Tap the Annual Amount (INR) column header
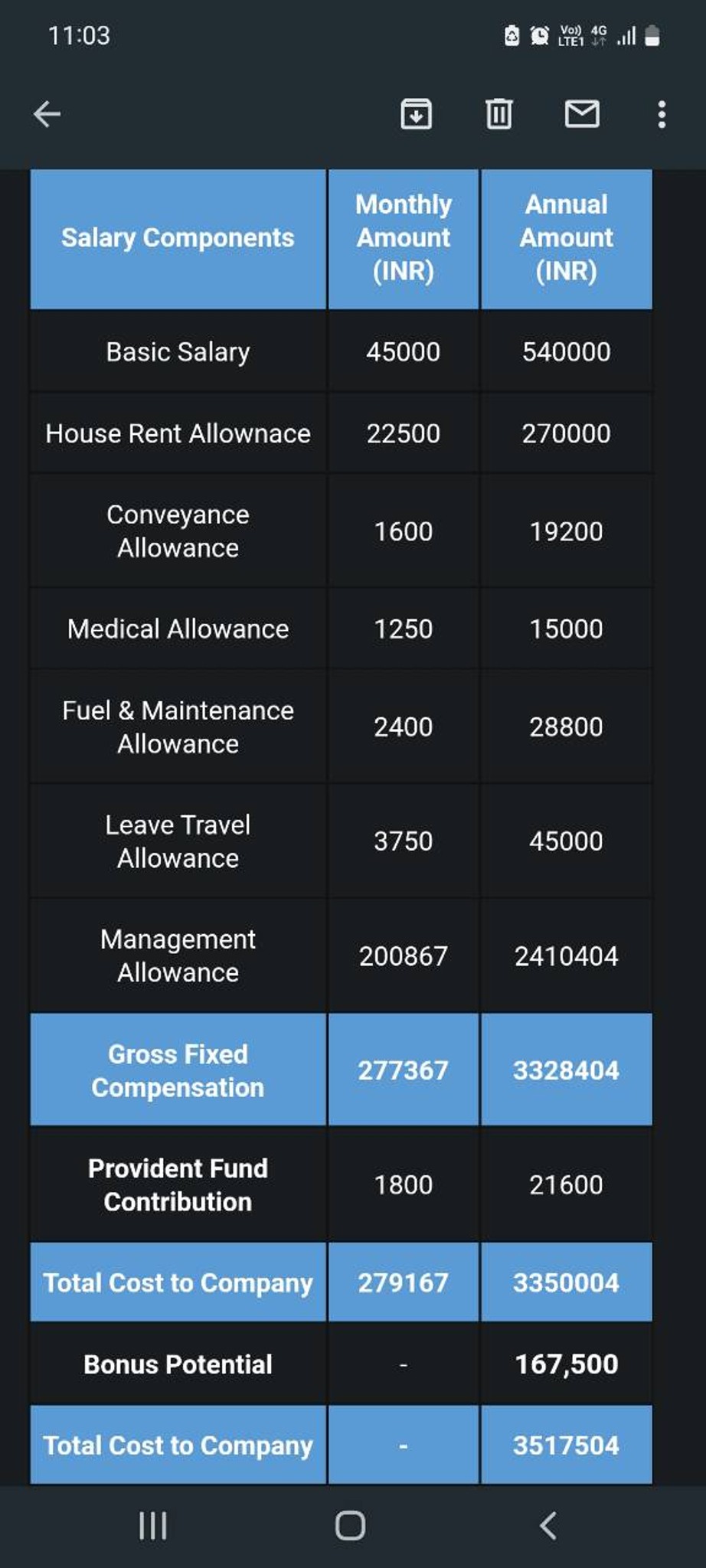 click(x=567, y=239)
